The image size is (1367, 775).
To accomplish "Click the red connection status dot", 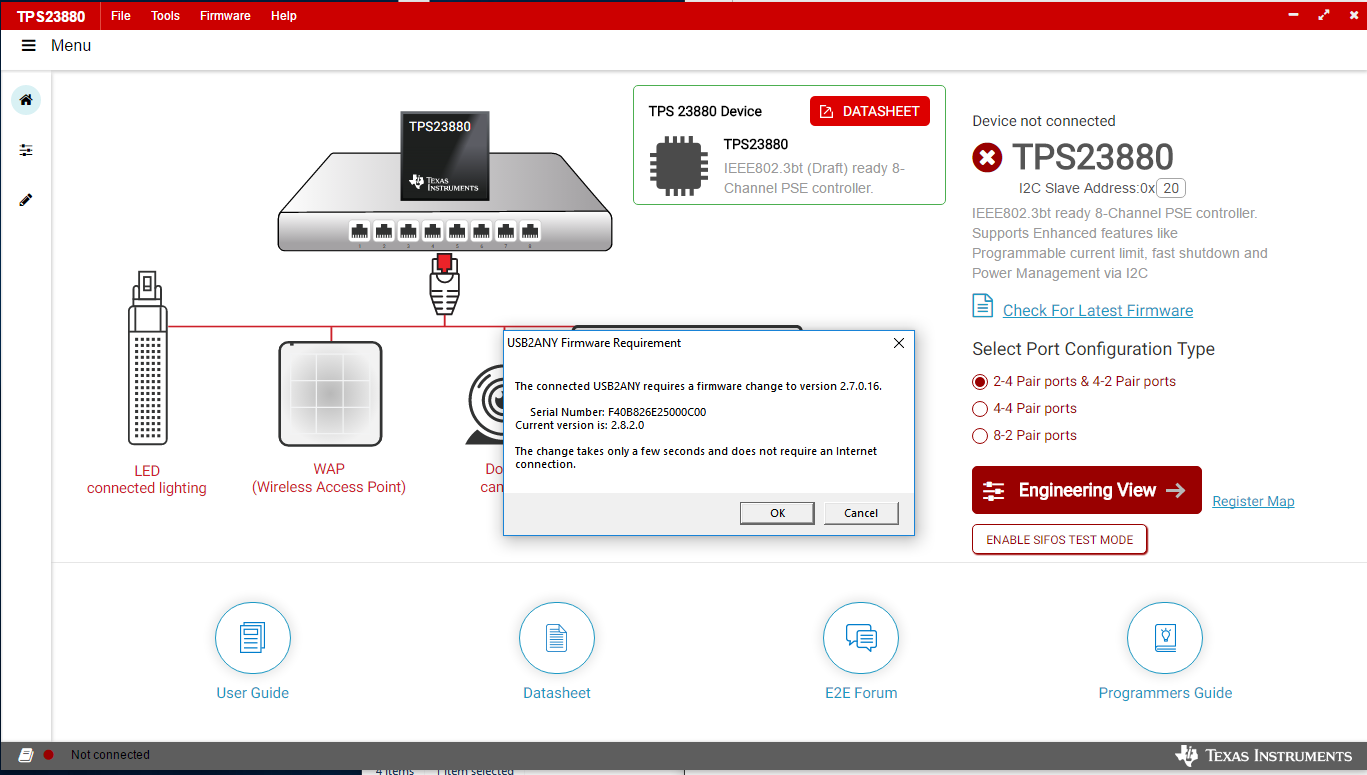I will [x=48, y=755].
